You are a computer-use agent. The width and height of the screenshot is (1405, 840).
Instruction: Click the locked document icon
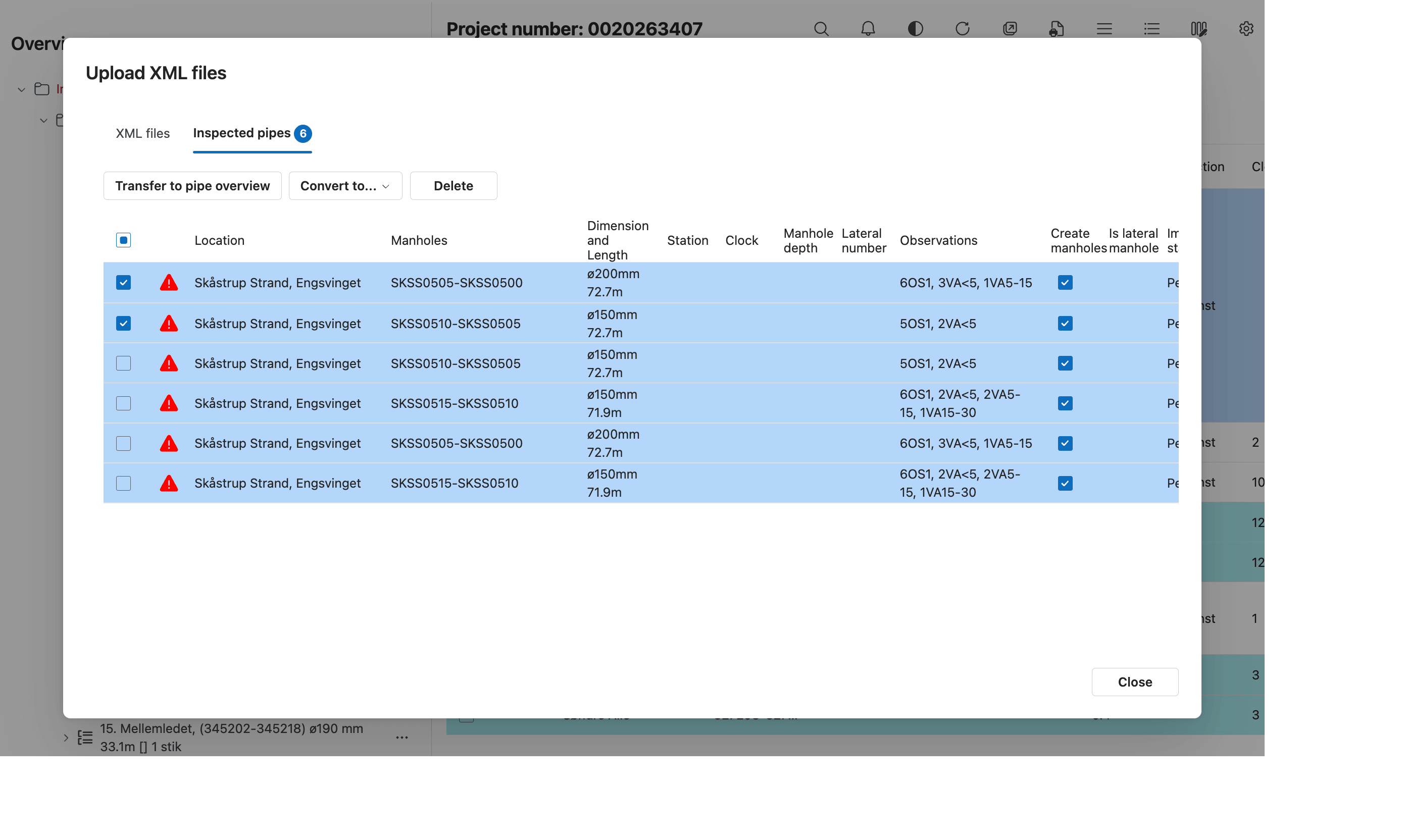(x=1057, y=29)
